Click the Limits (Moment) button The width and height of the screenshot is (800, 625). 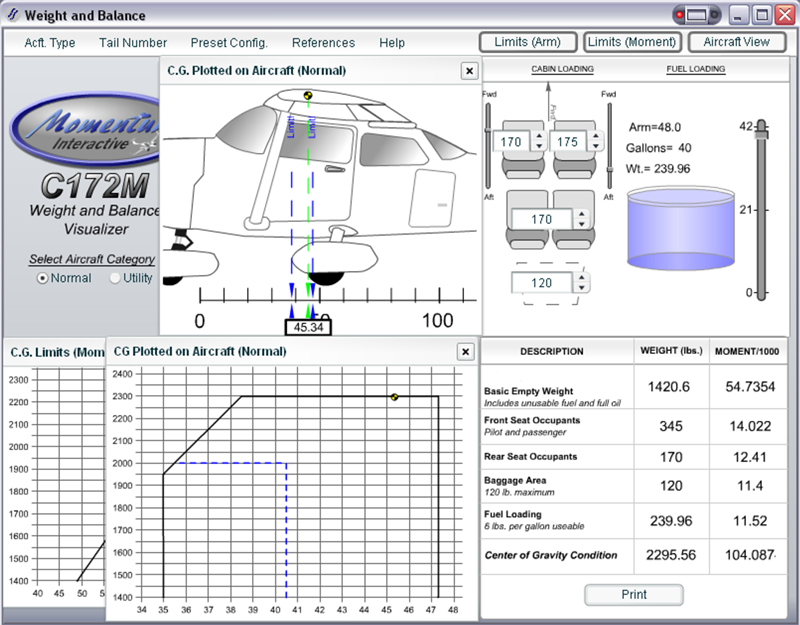632,42
